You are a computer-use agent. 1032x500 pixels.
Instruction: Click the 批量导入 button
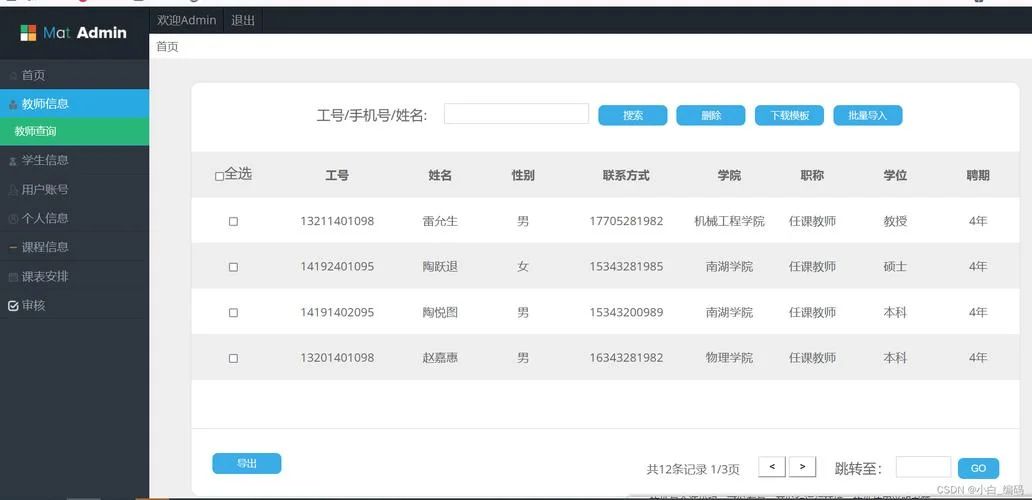coord(867,115)
